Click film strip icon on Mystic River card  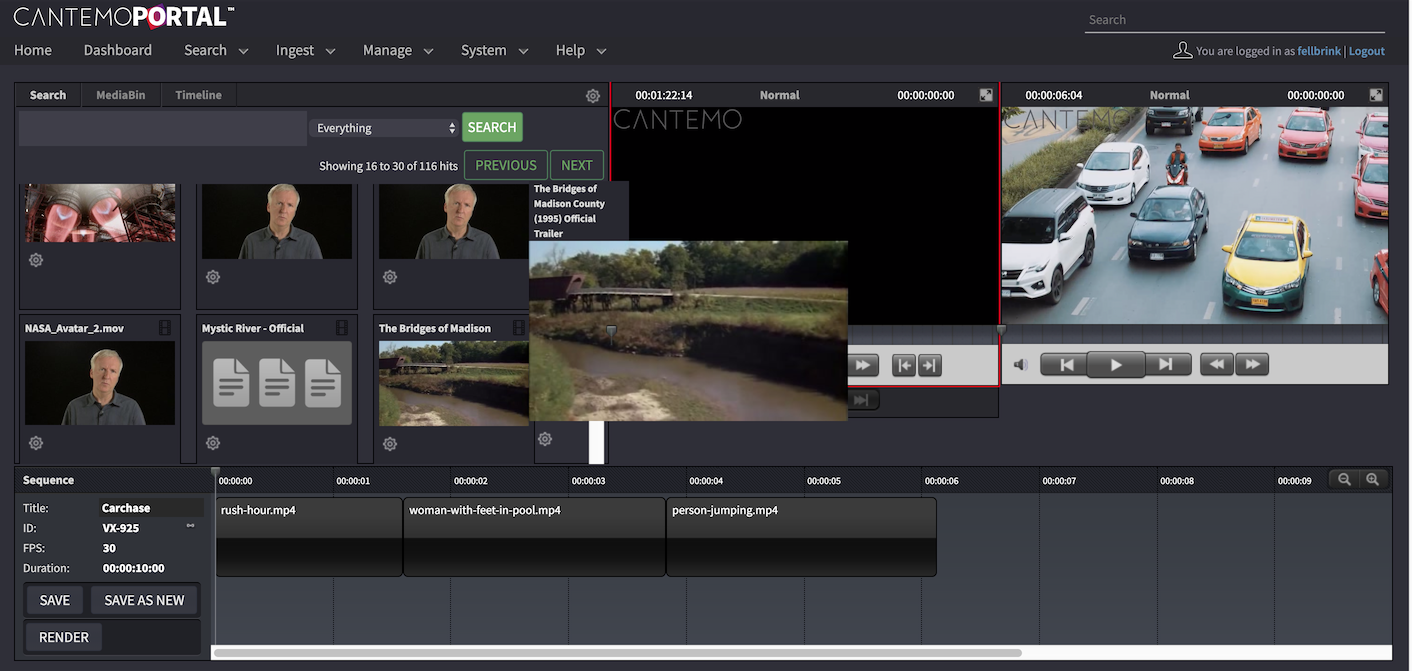tap(342, 328)
